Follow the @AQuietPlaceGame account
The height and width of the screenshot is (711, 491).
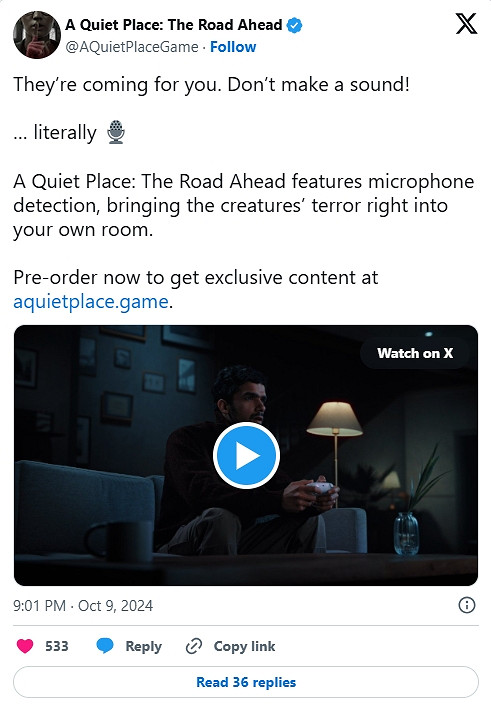point(233,47)
